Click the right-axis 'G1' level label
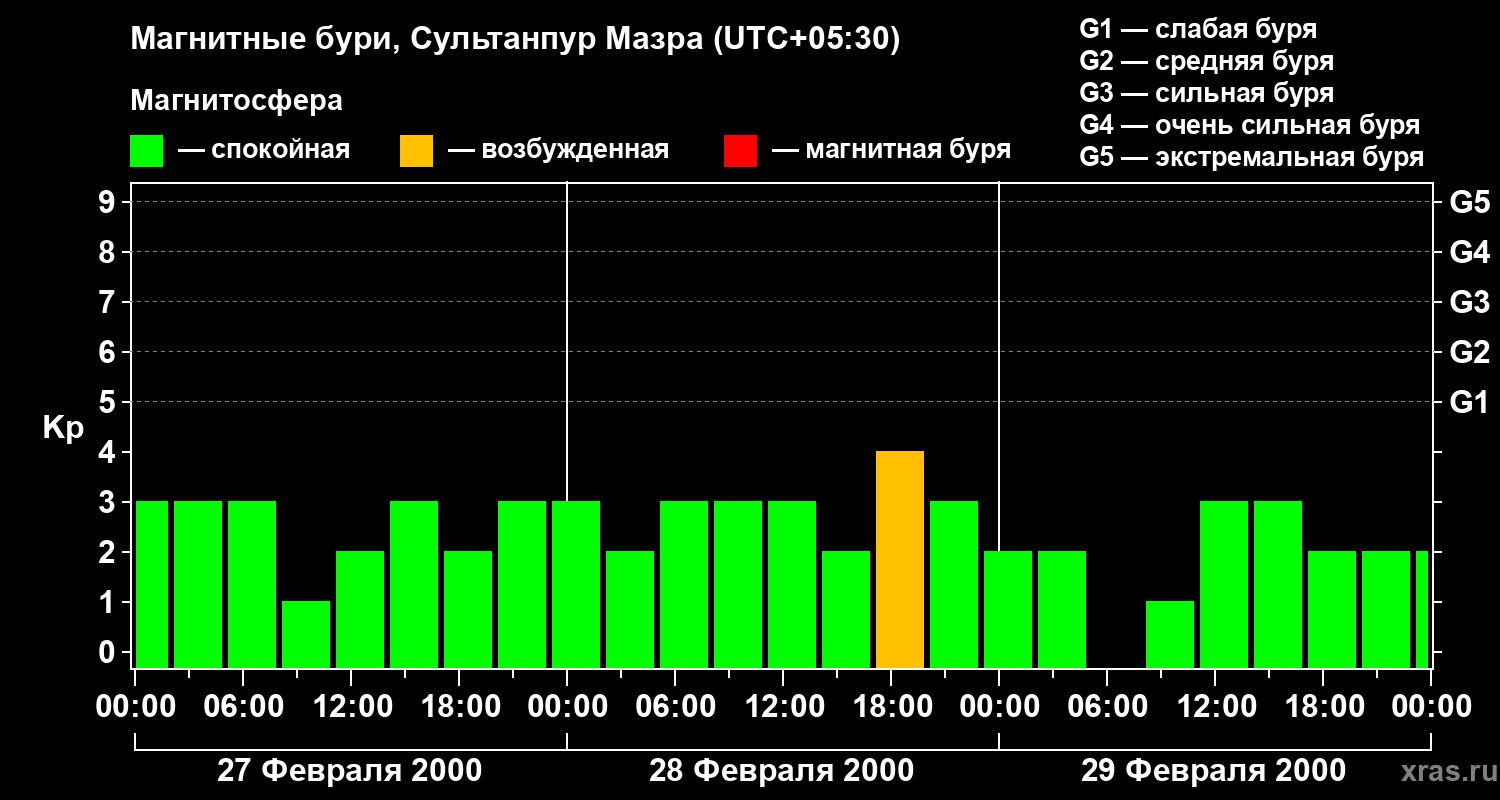This screenshot has width=1500, height=800. [x=1469, y=402]
